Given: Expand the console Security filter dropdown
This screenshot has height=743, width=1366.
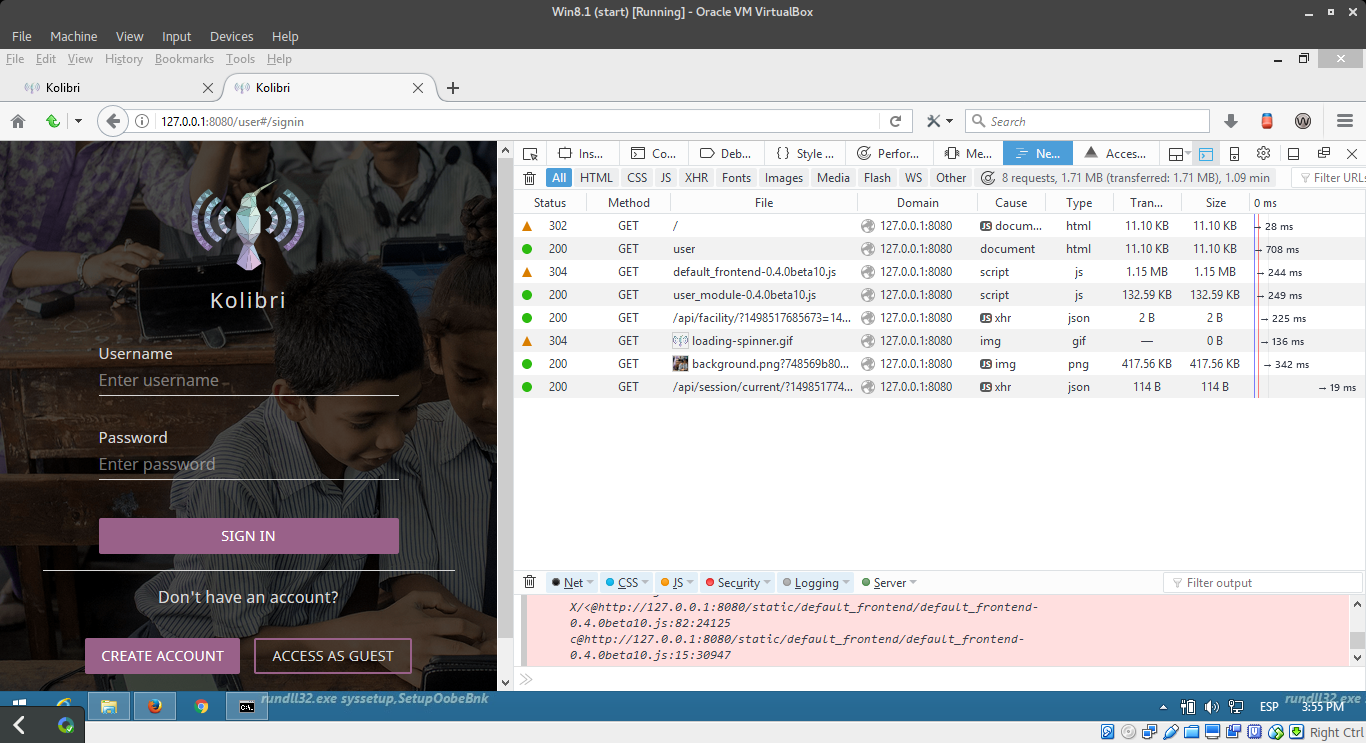Looking at the screenshot, I should (x=767, y=583).
